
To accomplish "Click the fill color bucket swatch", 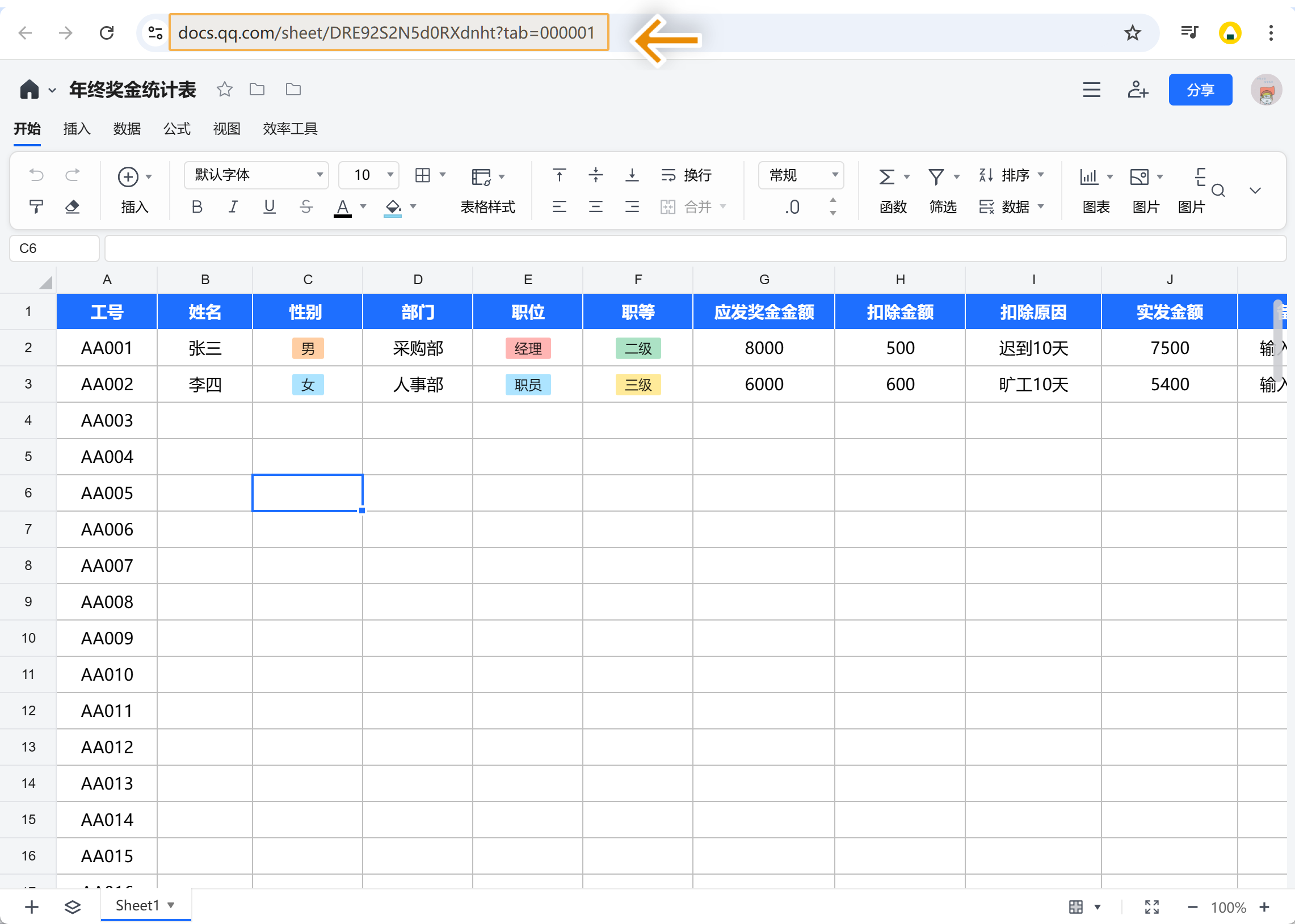I will [x=393, y=207].
